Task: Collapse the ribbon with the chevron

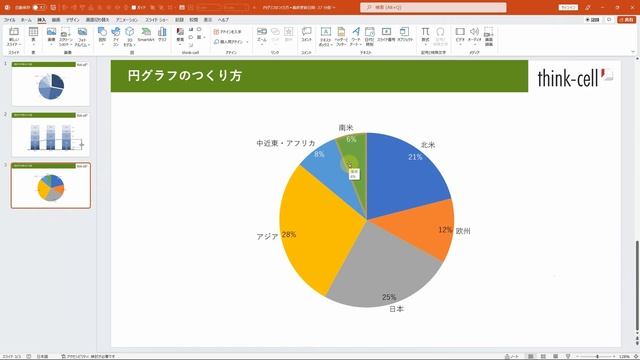Action: tap(633, 52)
